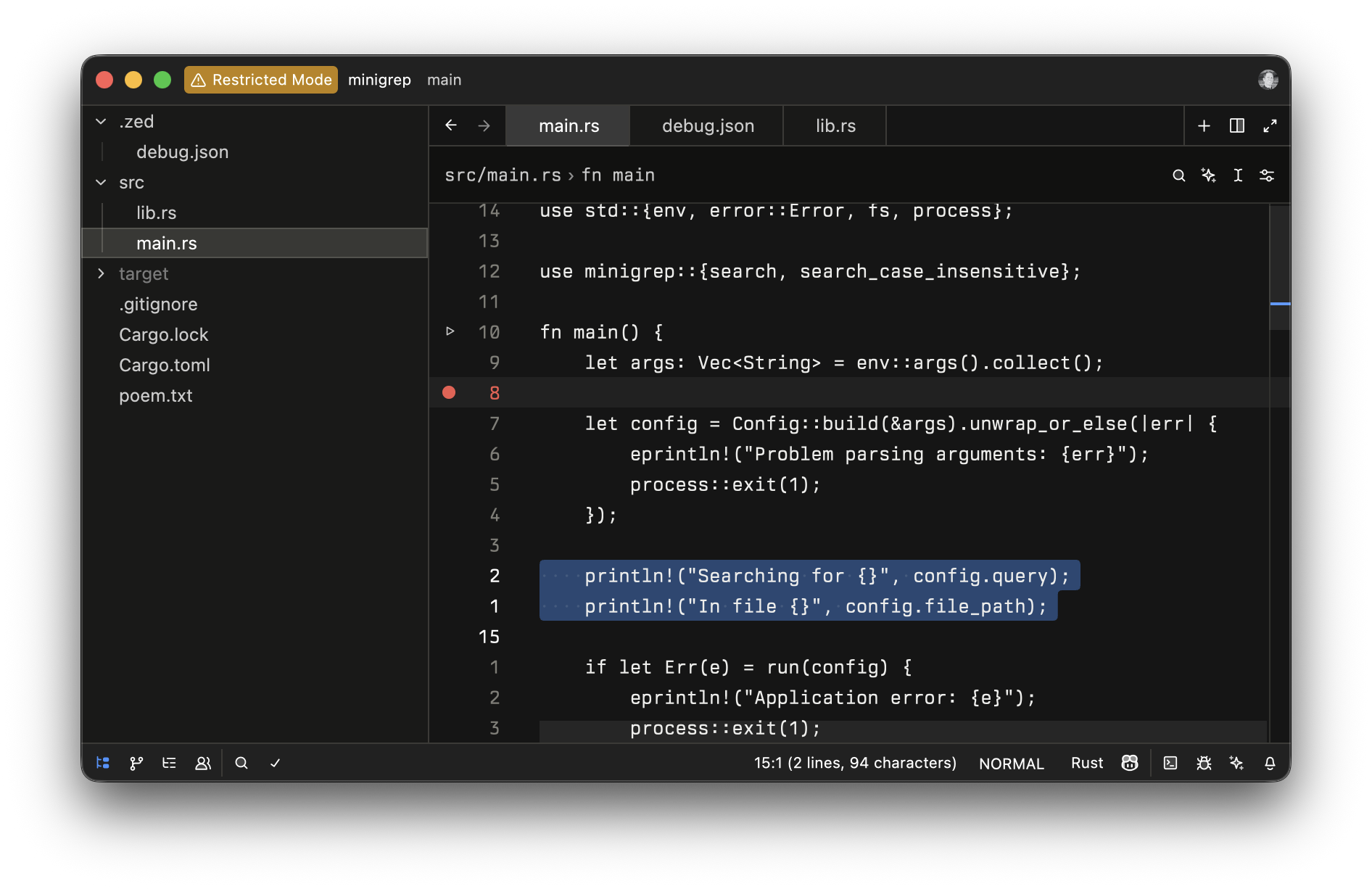Image resolution: width=1372 pixels, height=889 pixels.
Task: Run fn main via the play arrow
Action: (x=450, y=331)
